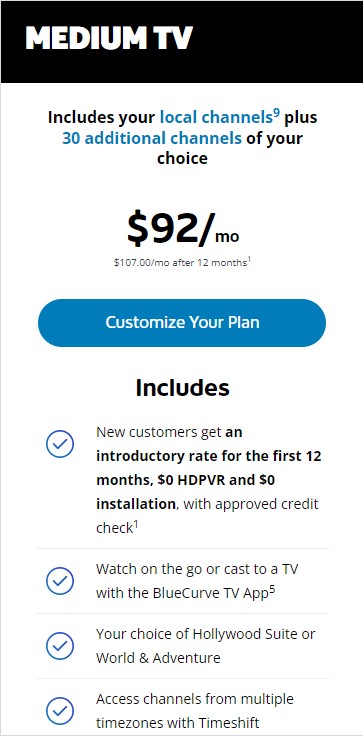Screen dimensions: 363x740
Task: Click the checkmark icon next to Timeshift feature
Action: pyautogui.click(x=60, y=711)
